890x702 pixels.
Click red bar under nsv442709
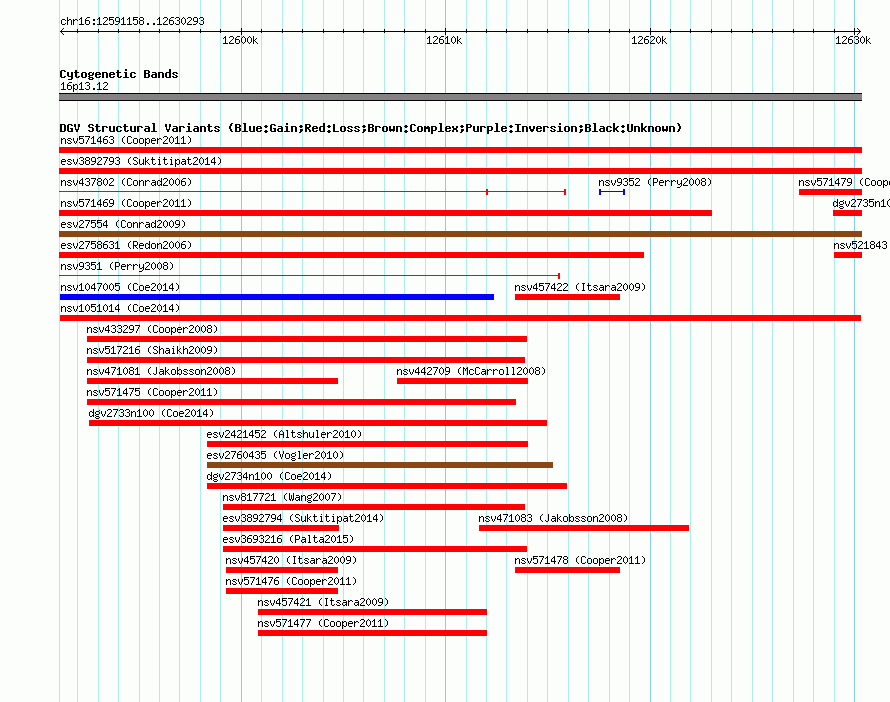462,381
